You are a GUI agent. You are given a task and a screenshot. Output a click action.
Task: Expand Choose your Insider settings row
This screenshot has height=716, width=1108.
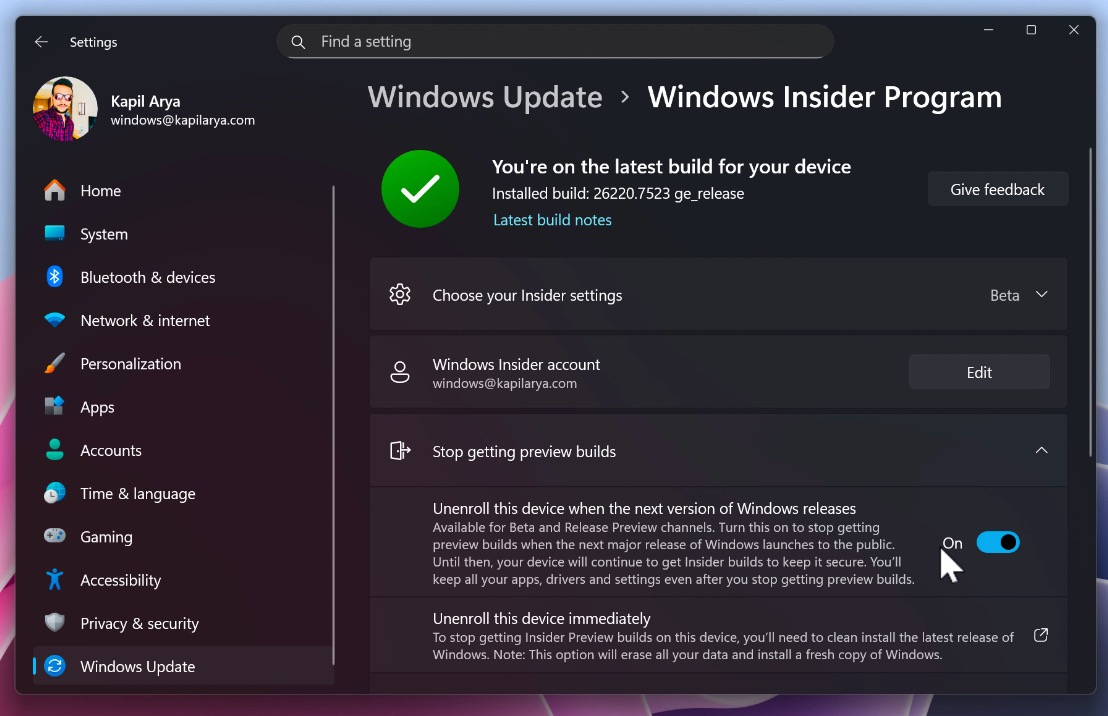coord(718,295)
